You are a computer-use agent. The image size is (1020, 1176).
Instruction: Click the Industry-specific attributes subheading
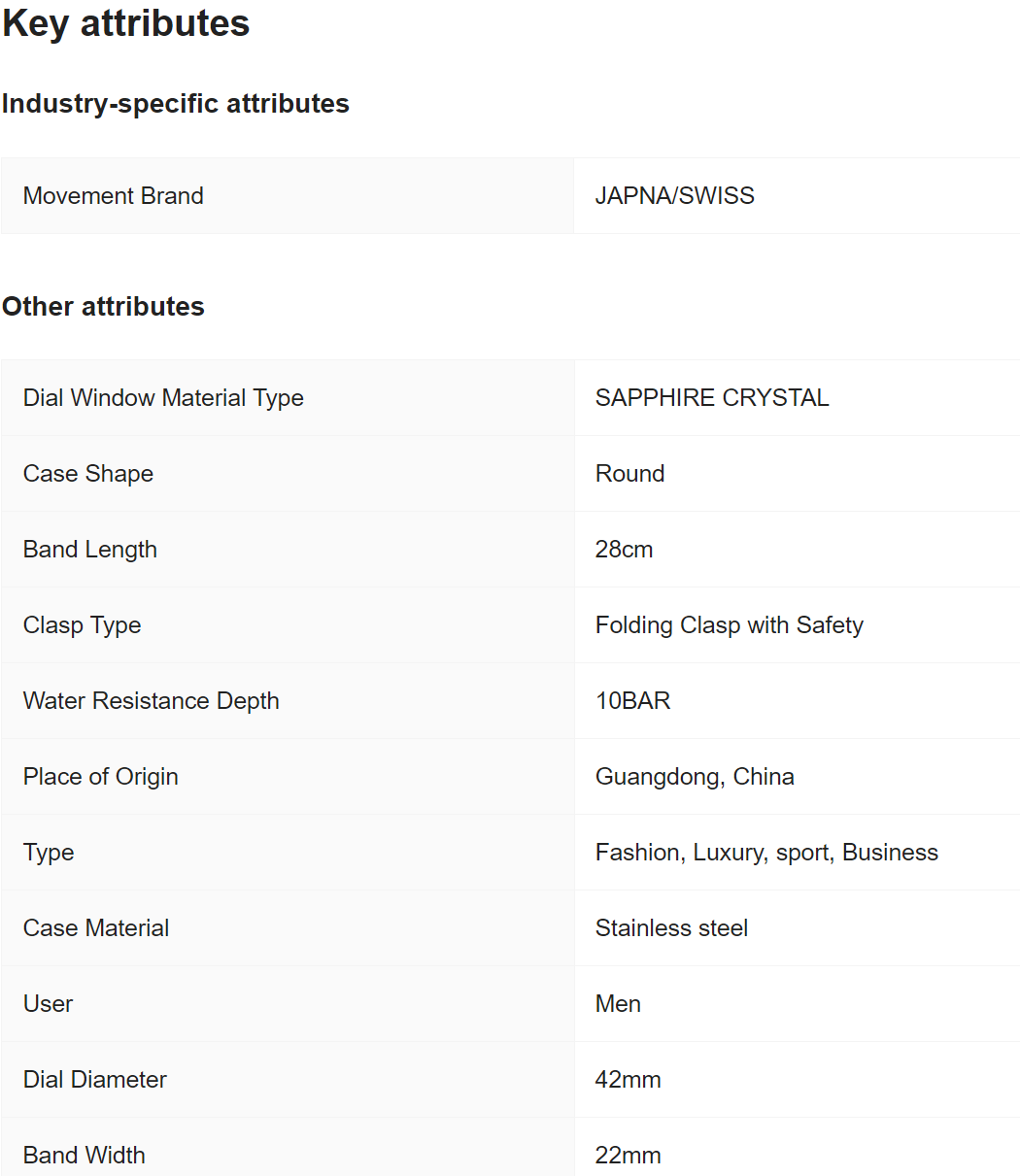[x=176, y=104]
